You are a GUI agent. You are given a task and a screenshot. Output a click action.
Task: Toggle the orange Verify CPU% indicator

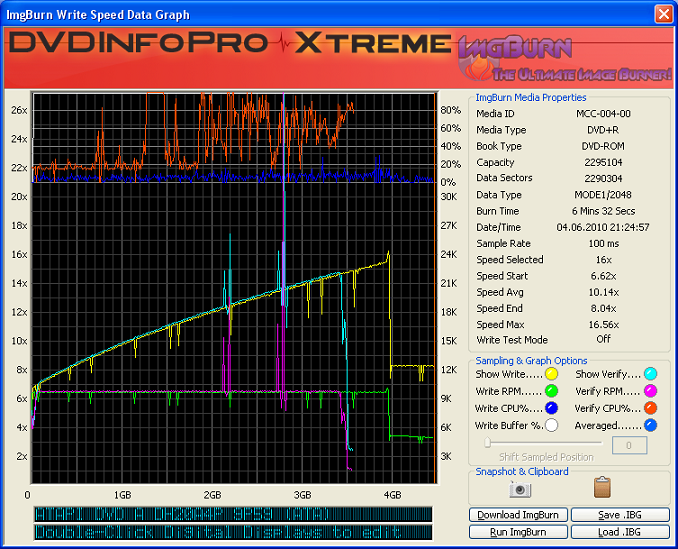click(650, 408)
